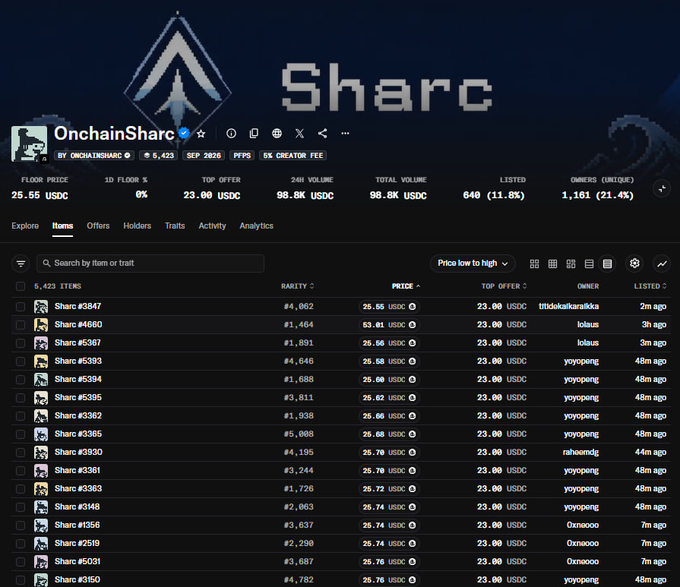
Task: Open the Explore tab
Action: click(x=25, y=226)
